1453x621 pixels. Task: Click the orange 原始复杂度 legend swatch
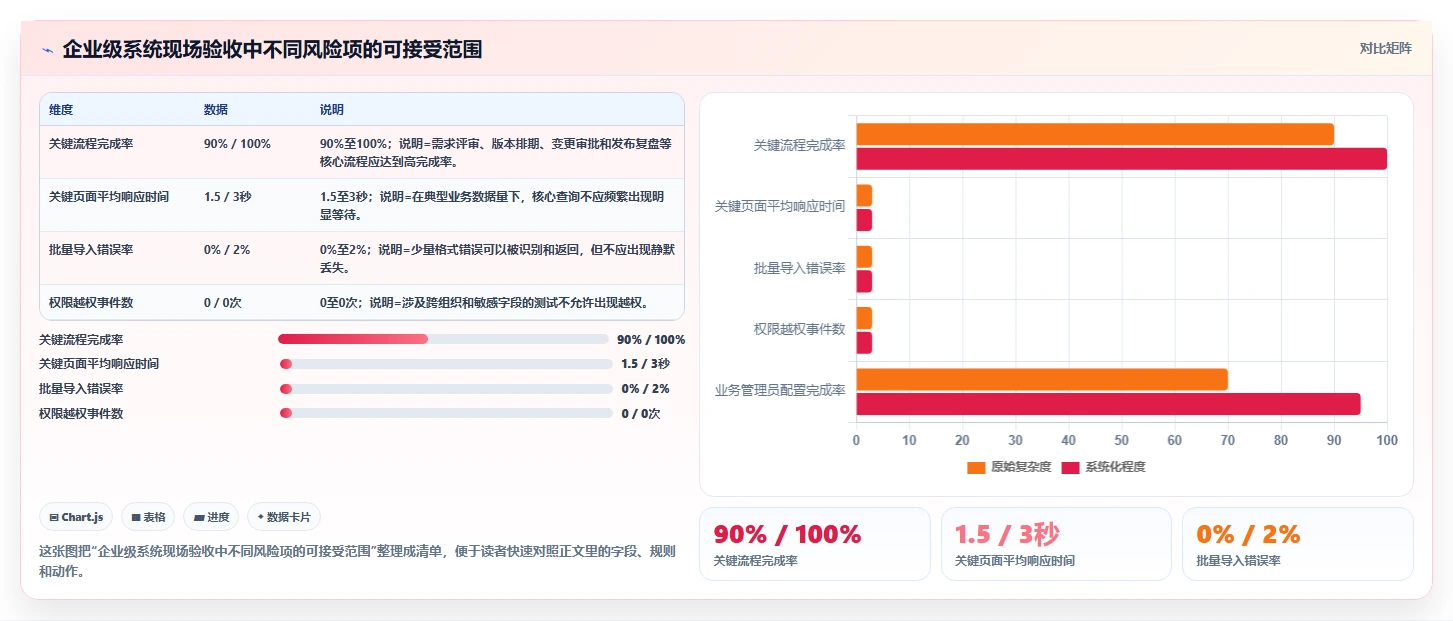tap(976, 467)
